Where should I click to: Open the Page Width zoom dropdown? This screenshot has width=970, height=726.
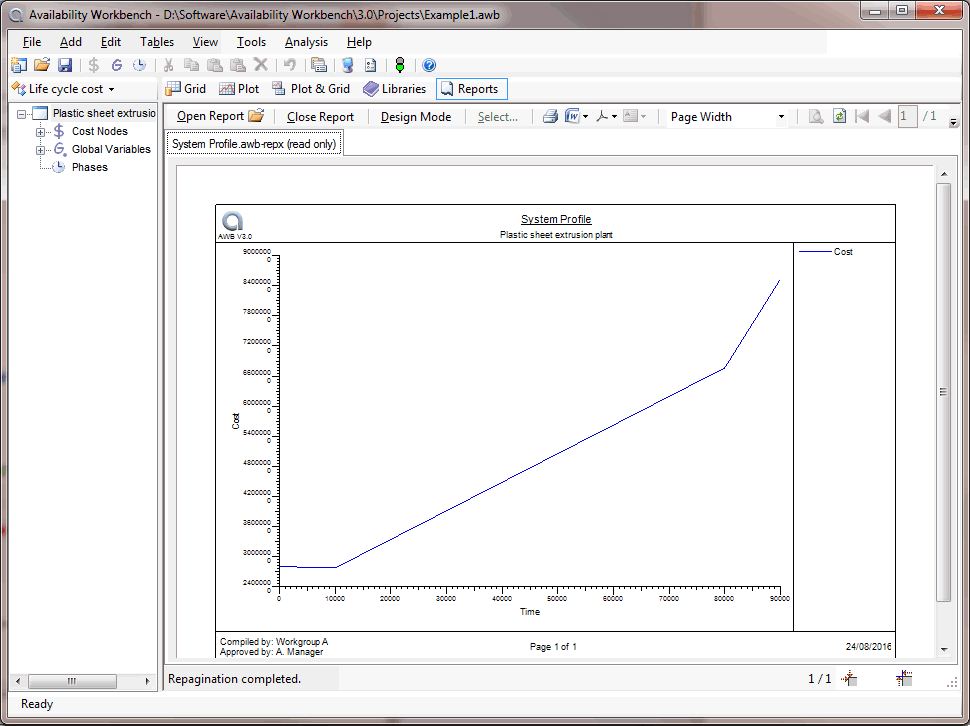781,117
